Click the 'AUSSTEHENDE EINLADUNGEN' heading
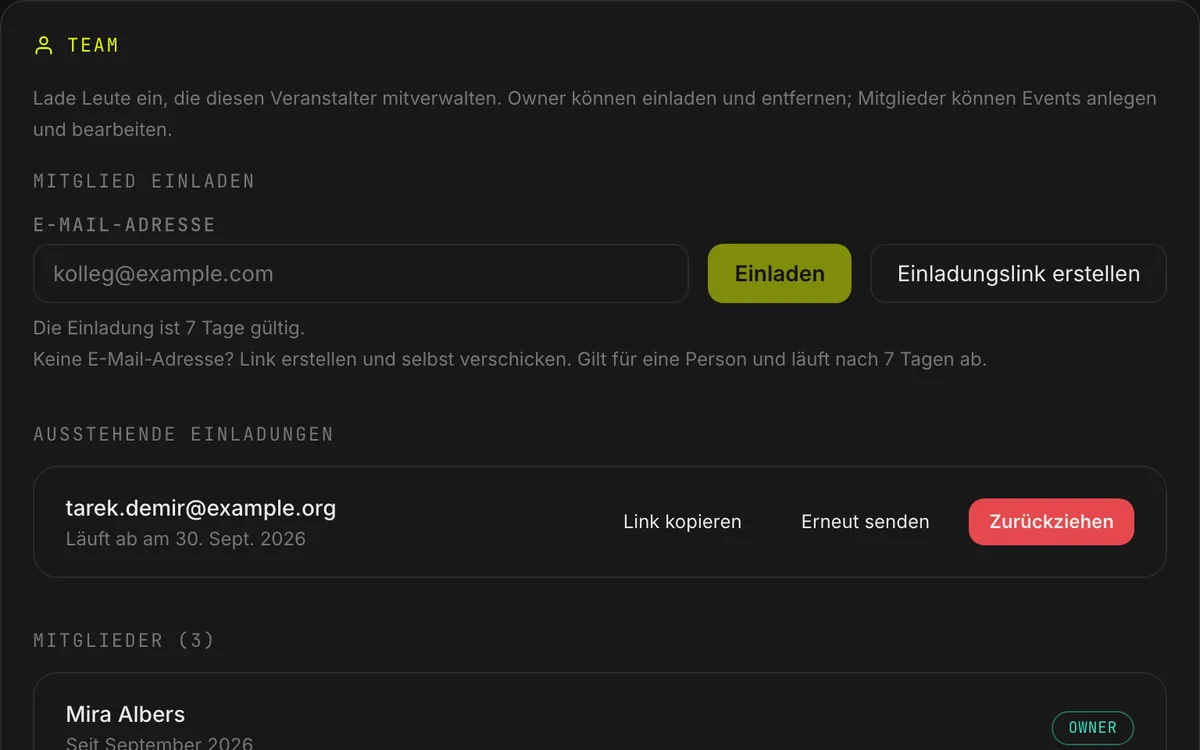 [184, 434]
